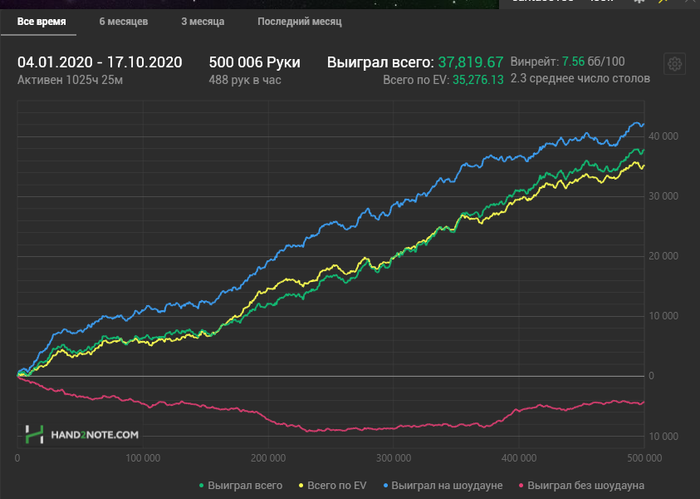This screenshot has height=499, width=700.
Task: Select the 6 месяцев tab
Action: click(124, 21)
